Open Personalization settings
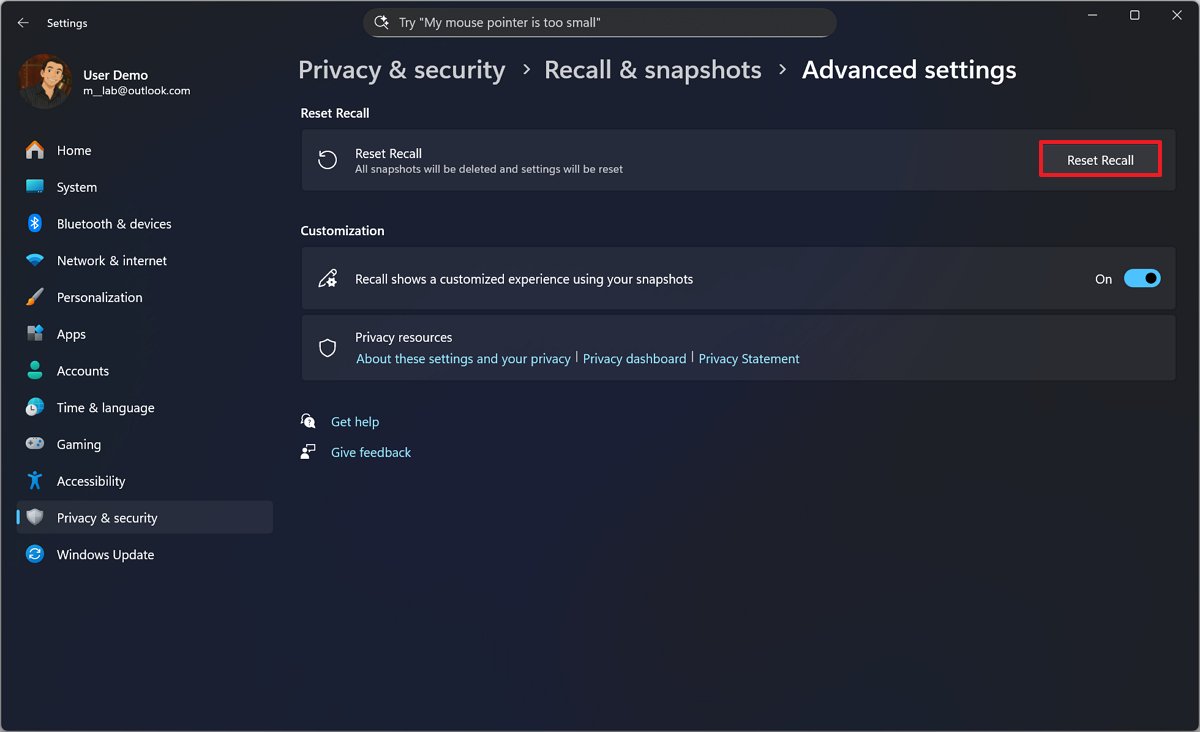Image resolution: width=1200 pixels, height=732 pixels. tap(99, 297)
